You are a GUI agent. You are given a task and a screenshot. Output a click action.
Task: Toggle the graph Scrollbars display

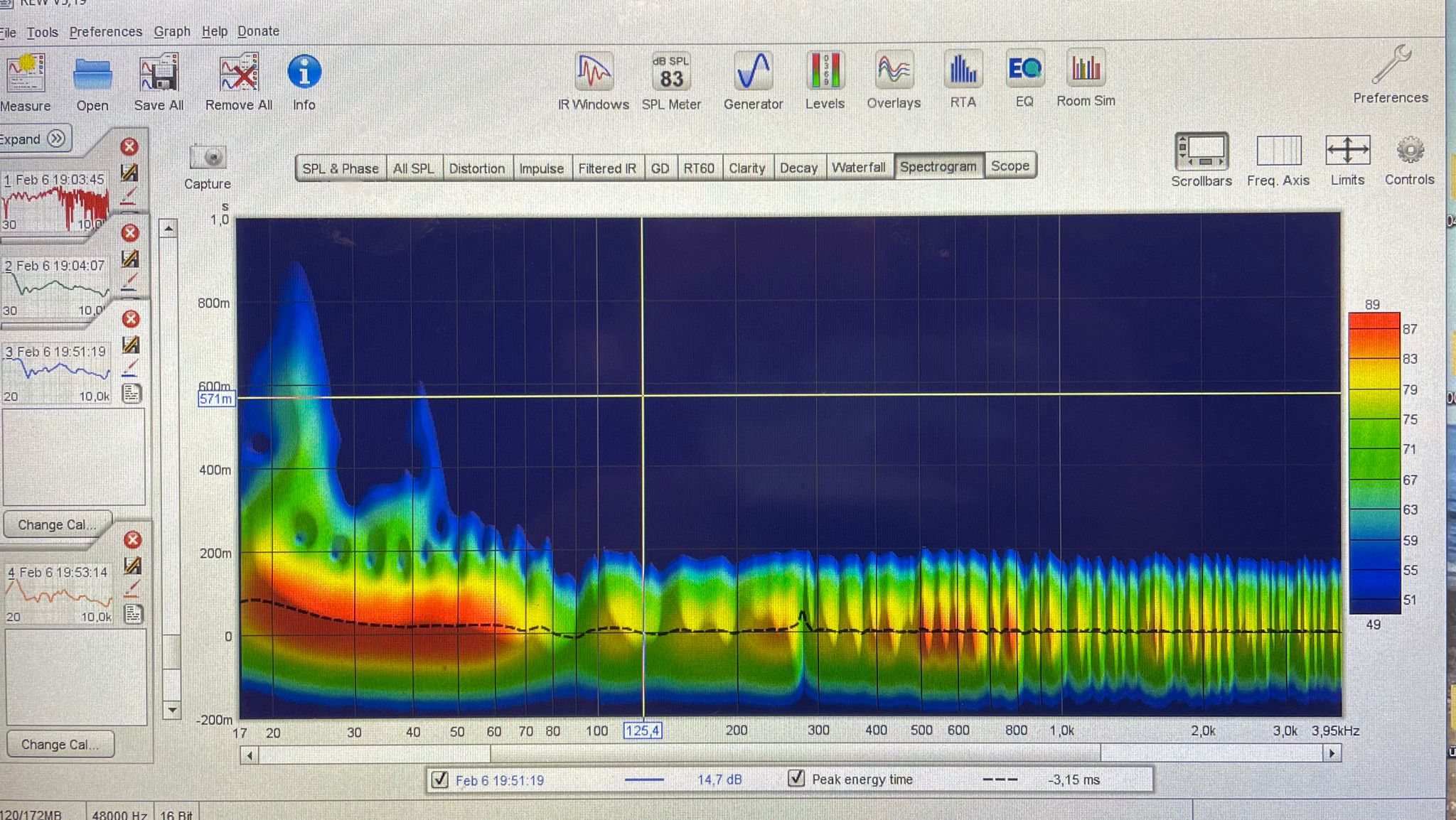1201,151
